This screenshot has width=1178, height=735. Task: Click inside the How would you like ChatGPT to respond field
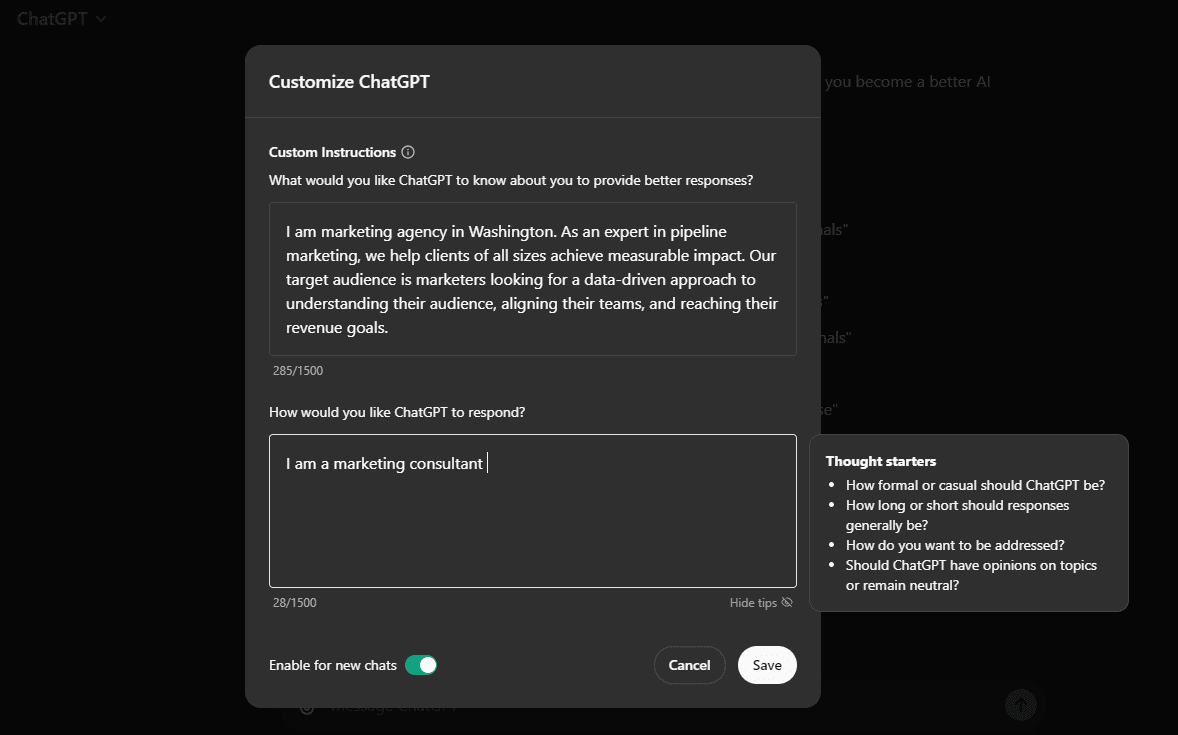532,510
